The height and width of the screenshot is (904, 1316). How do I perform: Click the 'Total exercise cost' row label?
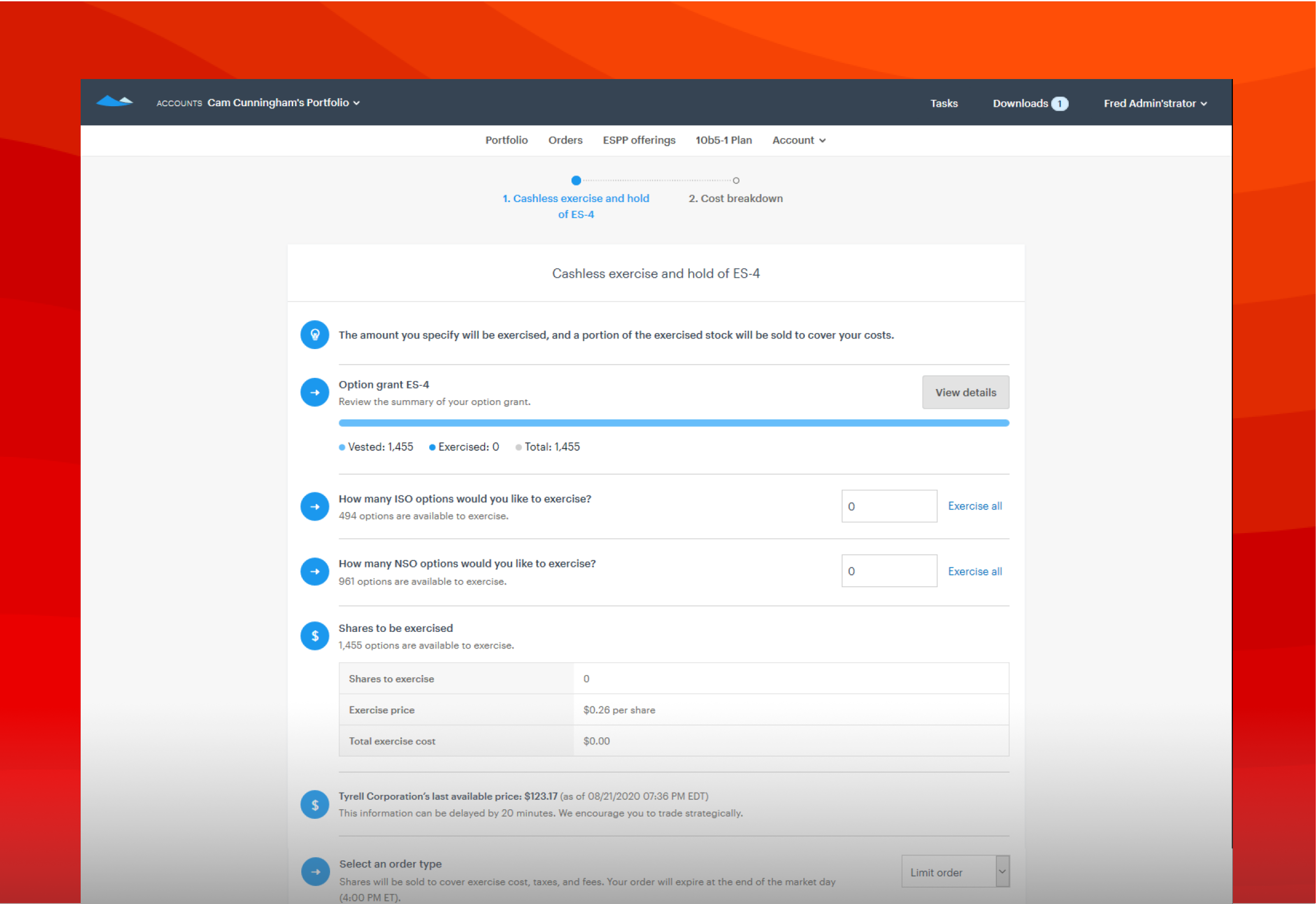tap(392, 741)
